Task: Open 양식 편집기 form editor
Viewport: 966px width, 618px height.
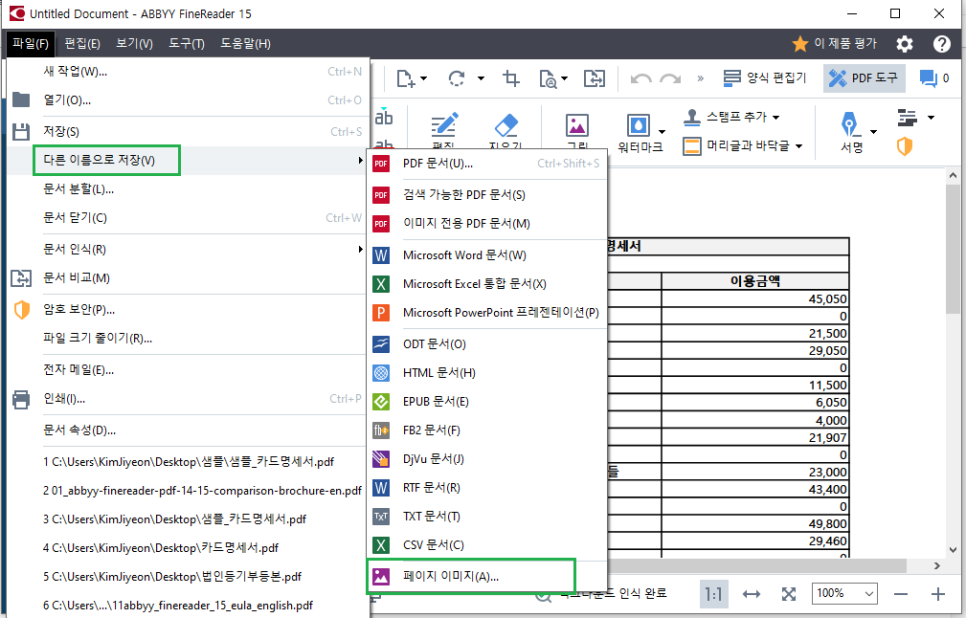Action: (x=765, y=78)
